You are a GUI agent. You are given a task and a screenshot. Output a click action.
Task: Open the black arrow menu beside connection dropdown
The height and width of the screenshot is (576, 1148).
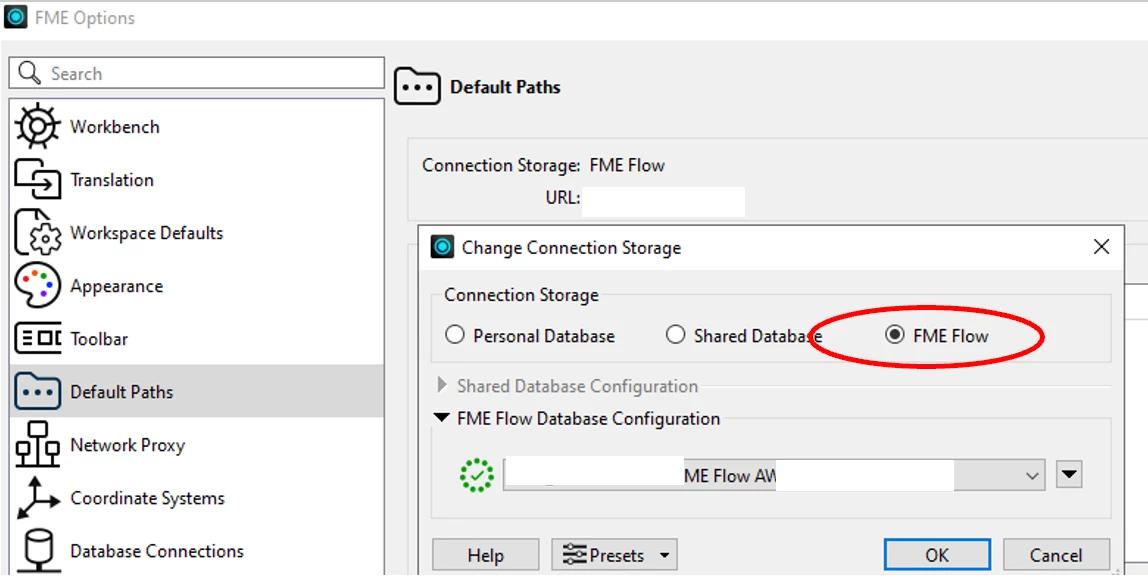(x=1069, y=475)
